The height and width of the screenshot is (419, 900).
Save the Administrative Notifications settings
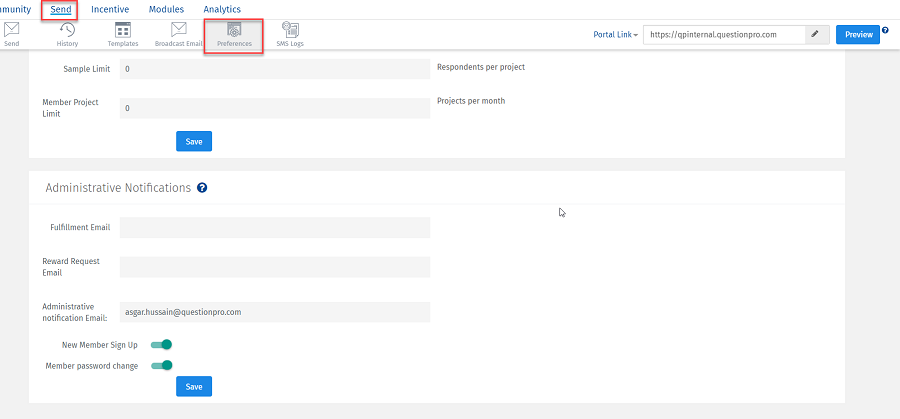click(x=194, y=386)
